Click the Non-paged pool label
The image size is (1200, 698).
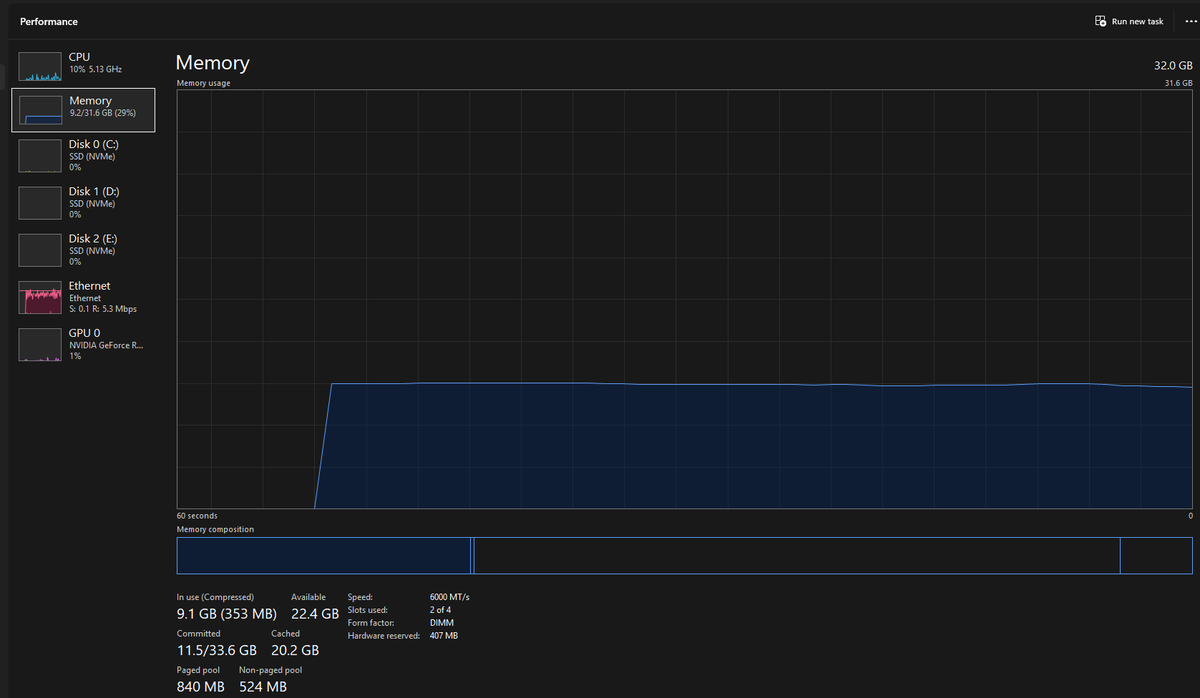coord(270,670)
